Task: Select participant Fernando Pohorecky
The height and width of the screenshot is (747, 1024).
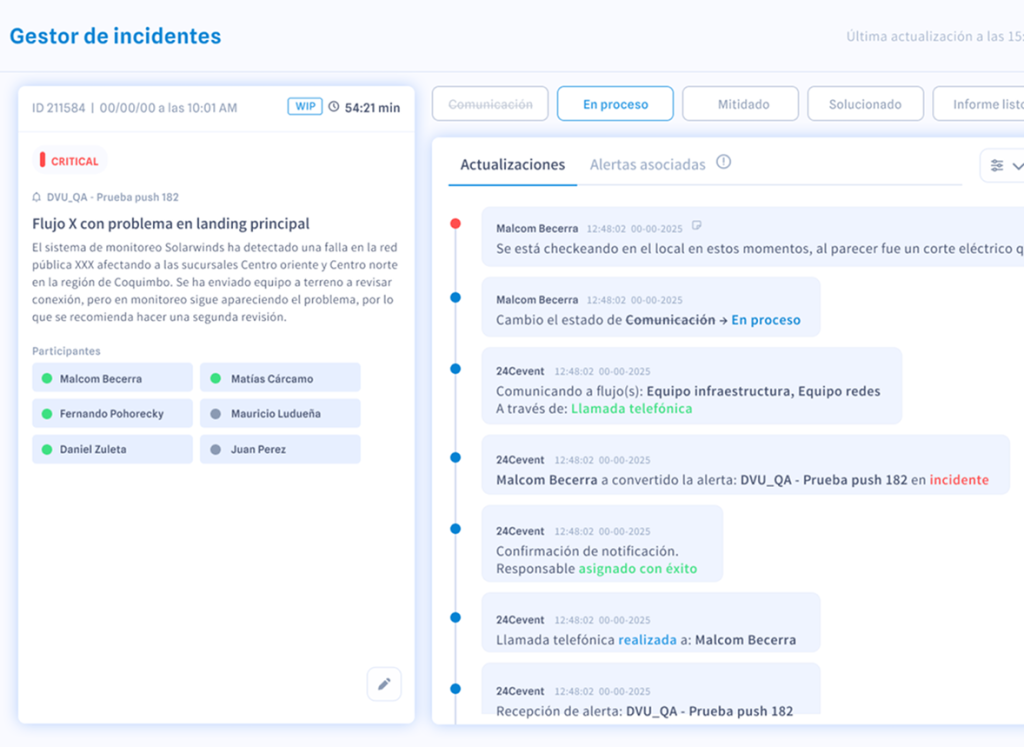Action: [112, 413]
